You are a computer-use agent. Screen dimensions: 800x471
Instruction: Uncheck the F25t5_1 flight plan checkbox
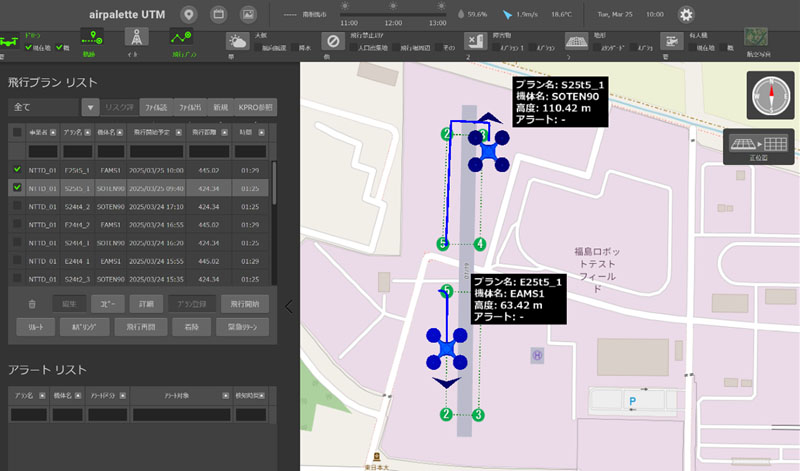tap(16, 170)
